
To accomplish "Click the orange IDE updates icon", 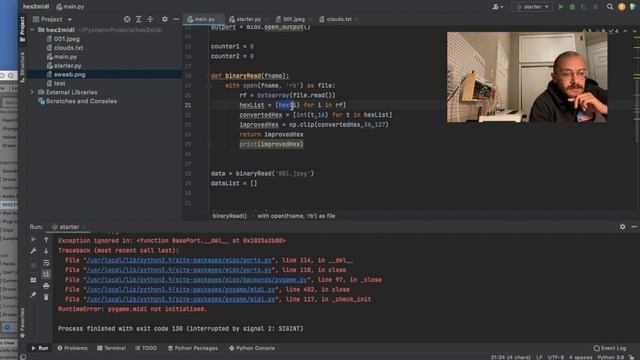I will pyautogui.click(x=622, y=7).
